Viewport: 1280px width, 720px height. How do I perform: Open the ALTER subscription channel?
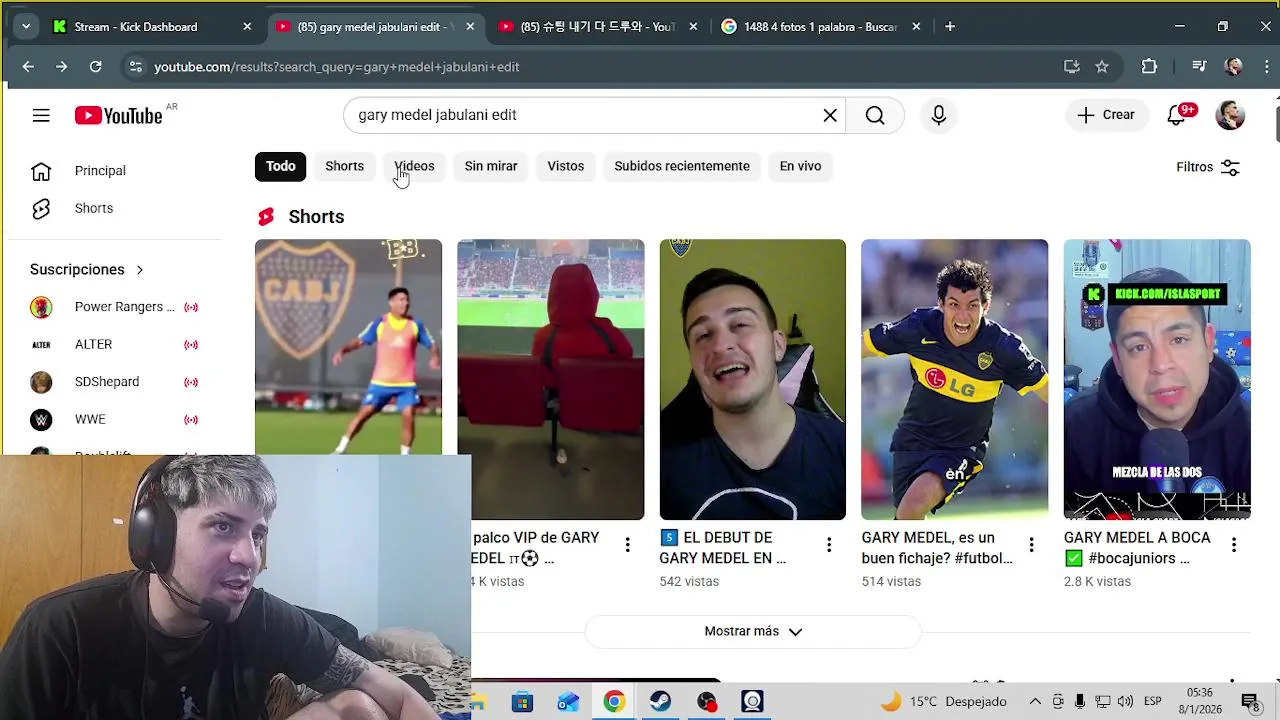[x=115, y=344]
